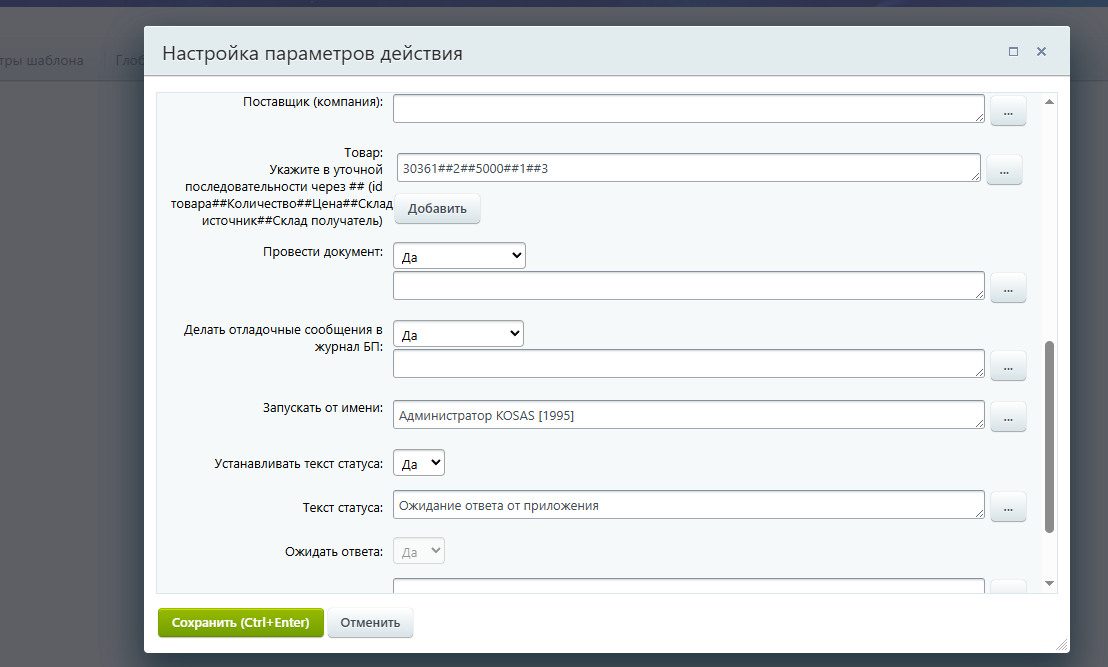Click the scrollbar down arrow

(x=1049, y=584)
